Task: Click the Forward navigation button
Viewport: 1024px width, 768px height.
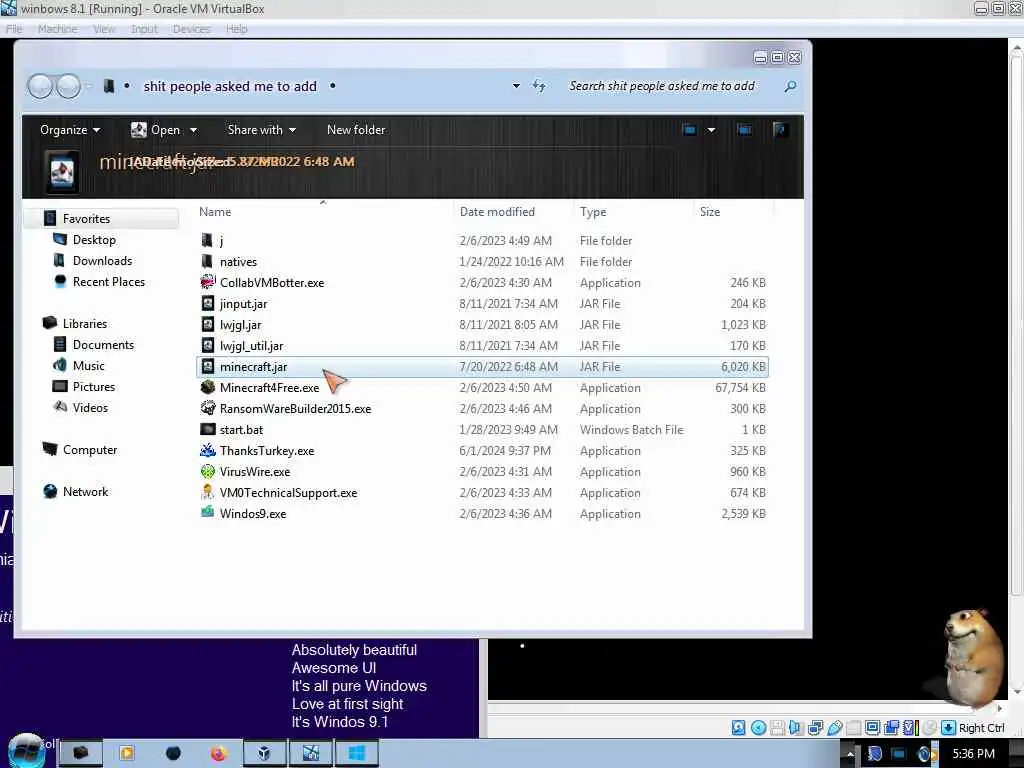Action: point(69,86)
